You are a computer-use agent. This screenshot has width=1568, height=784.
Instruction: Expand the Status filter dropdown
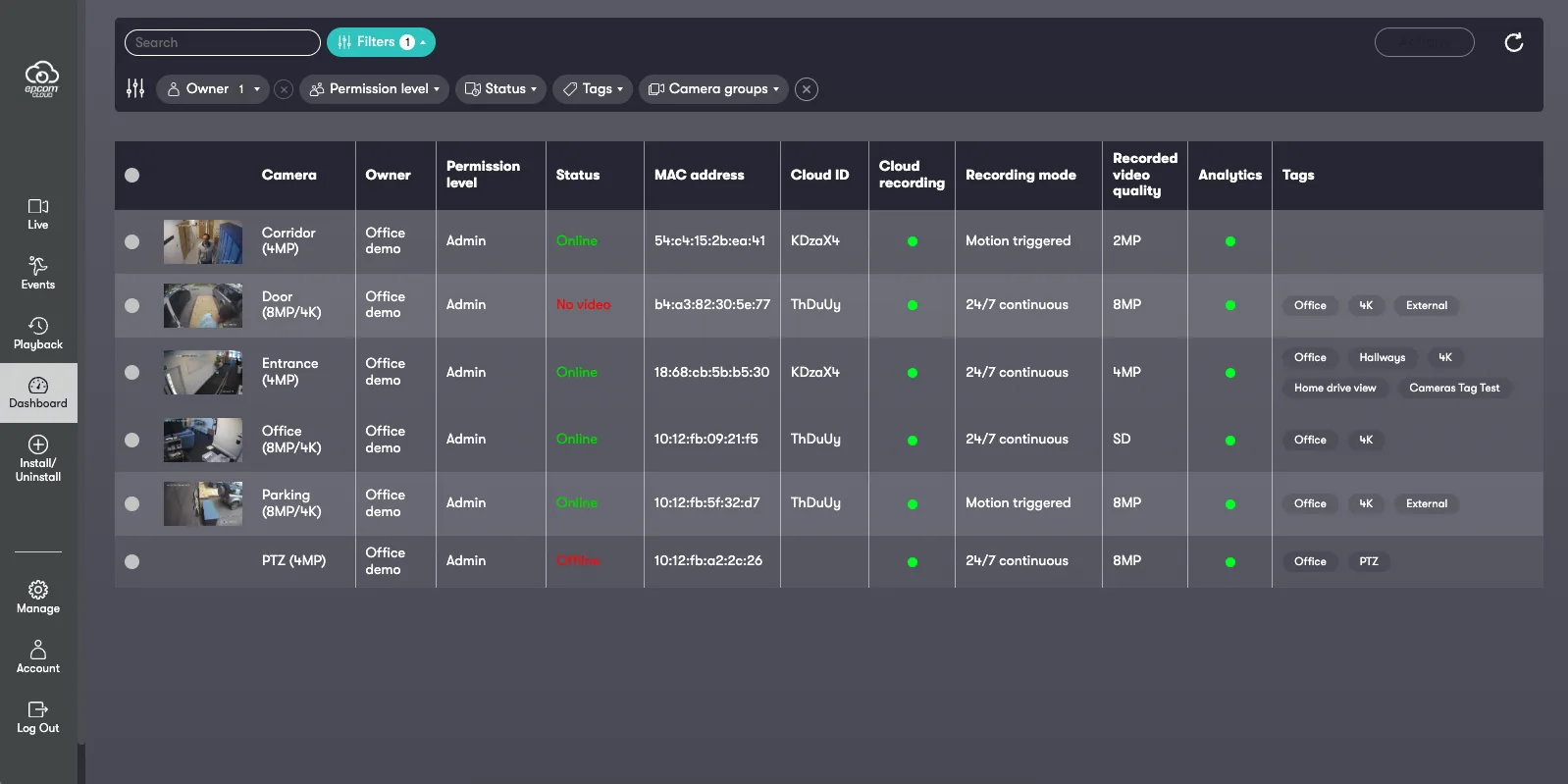(500, 89)
